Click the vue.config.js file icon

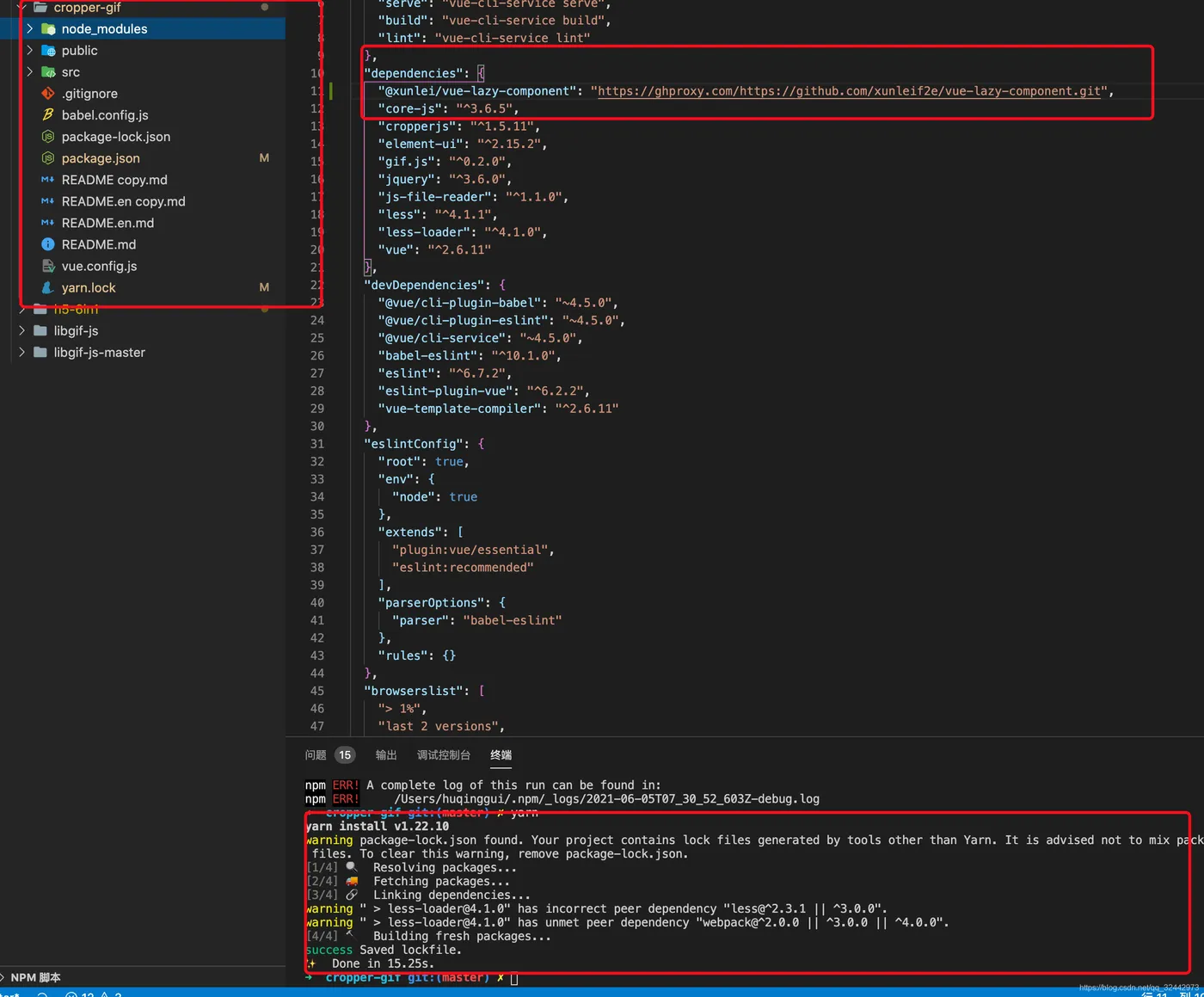[x=48, y=266]
